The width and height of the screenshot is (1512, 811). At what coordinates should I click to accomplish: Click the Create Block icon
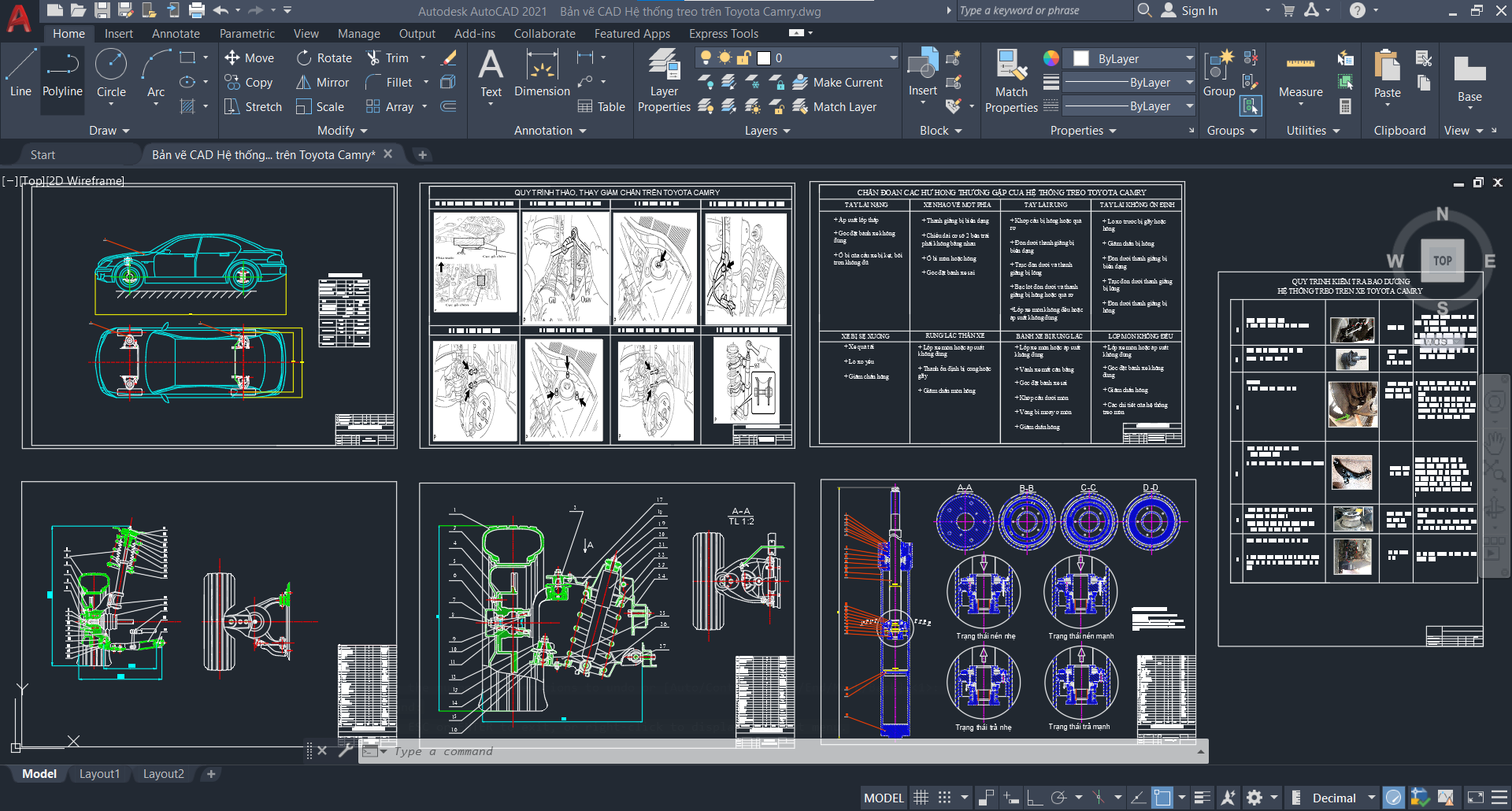pyautogui.click(x=954, y=57)
